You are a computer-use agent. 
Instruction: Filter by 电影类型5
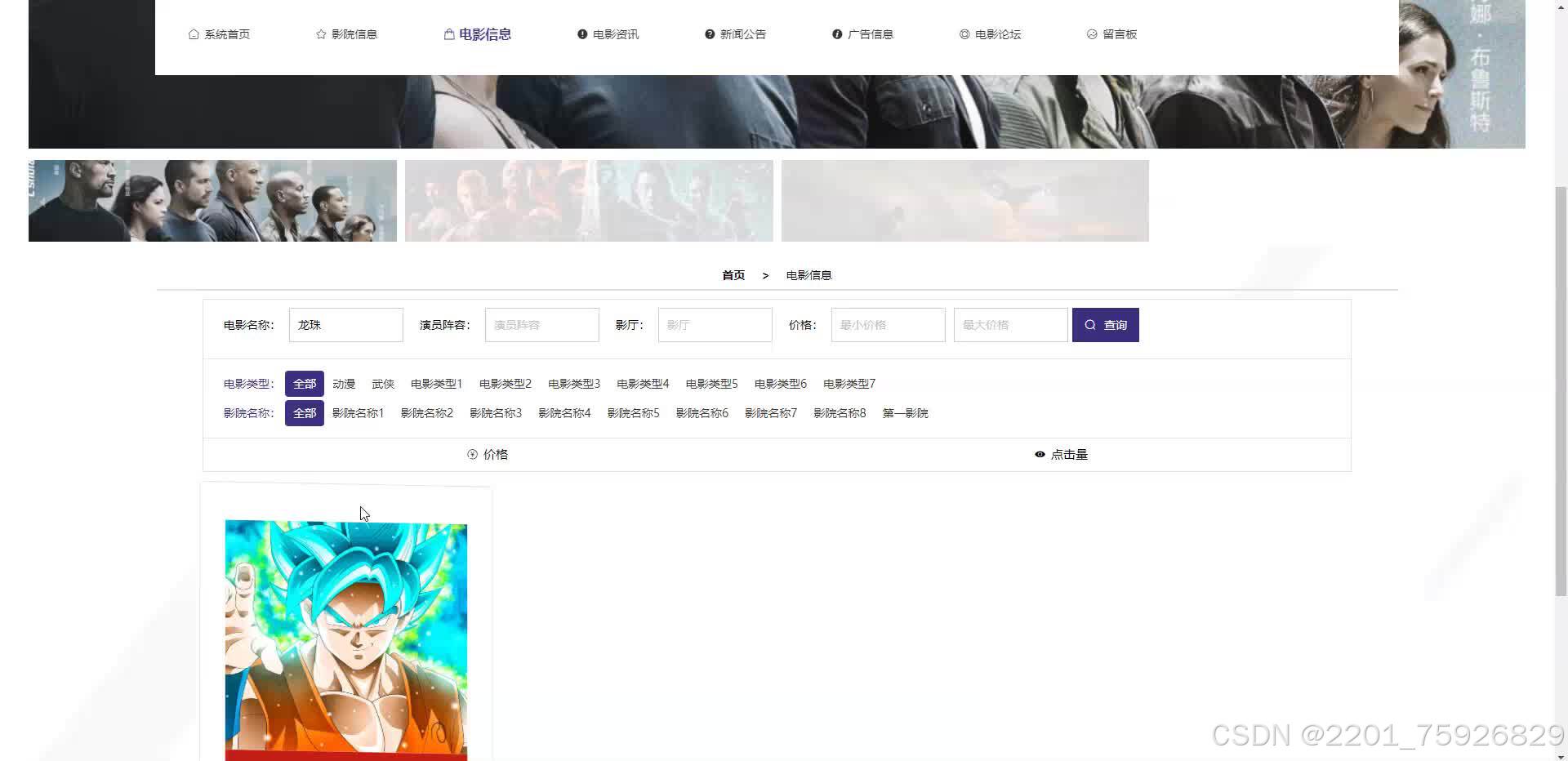point(712,384)
